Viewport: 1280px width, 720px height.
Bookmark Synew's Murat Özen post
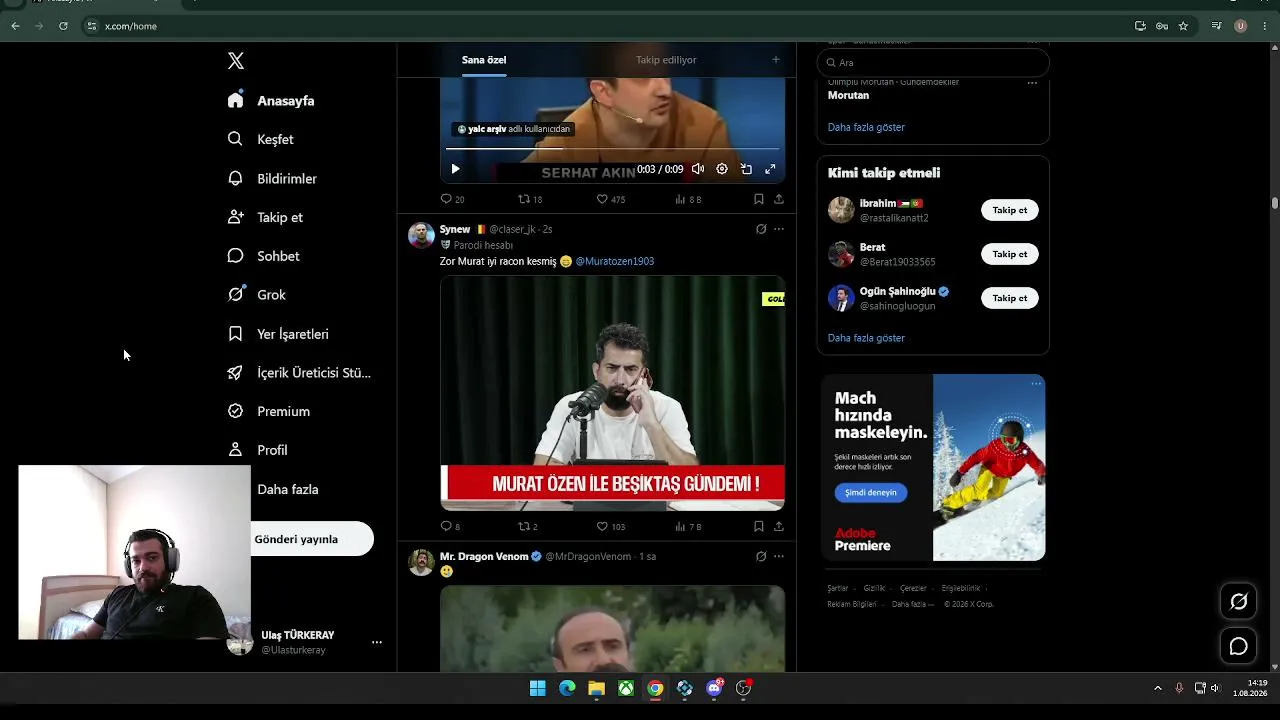tap(759, 526)
